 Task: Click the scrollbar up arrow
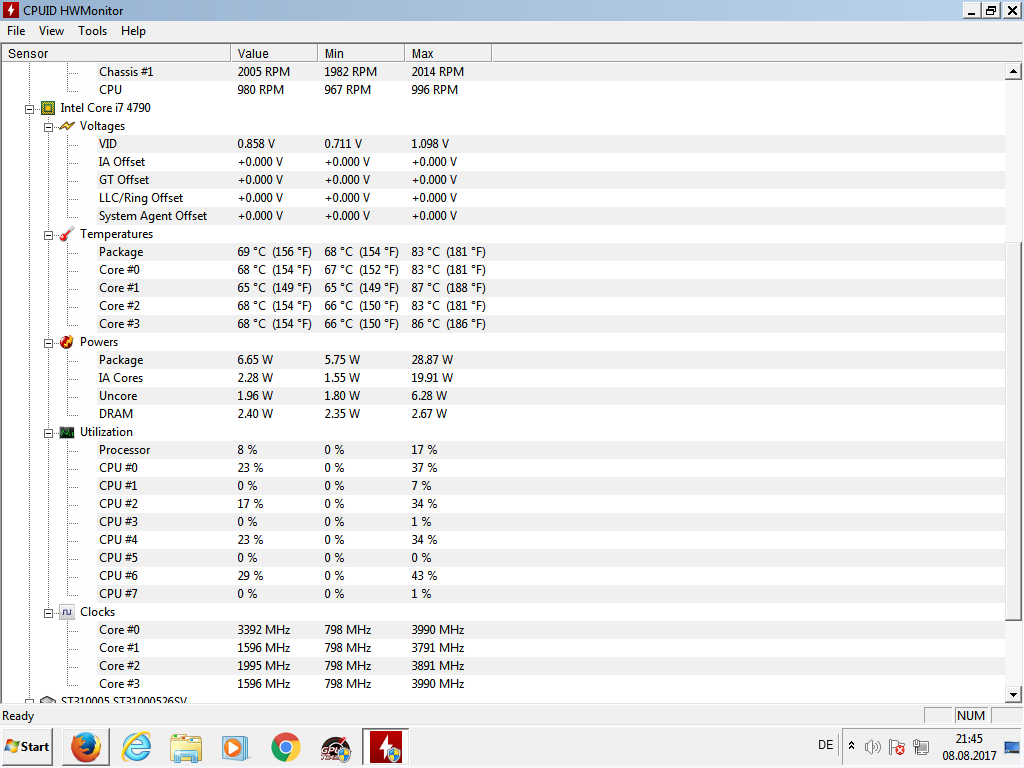pyautogui.click(x=1013, y=71)
